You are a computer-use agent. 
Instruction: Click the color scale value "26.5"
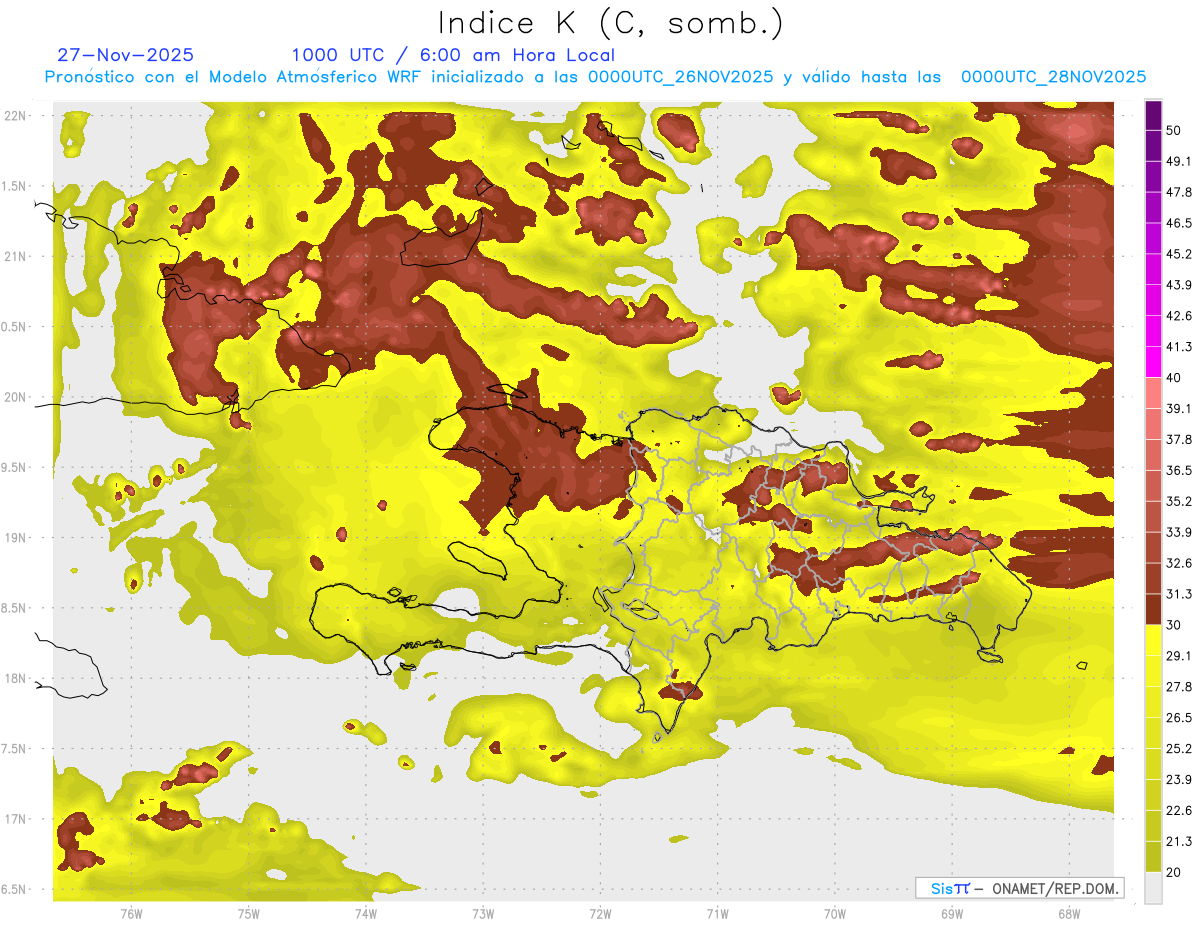[x=1179, y=718]
